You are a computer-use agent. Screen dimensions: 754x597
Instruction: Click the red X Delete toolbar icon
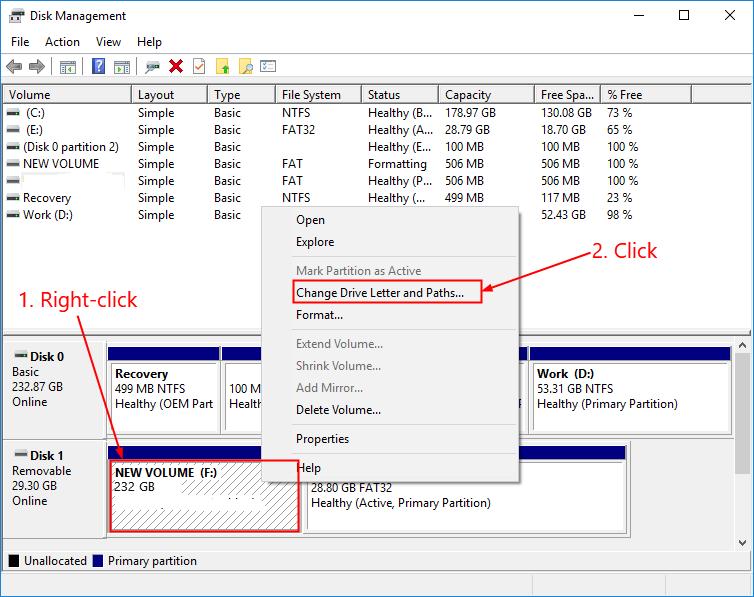(176, 66)
